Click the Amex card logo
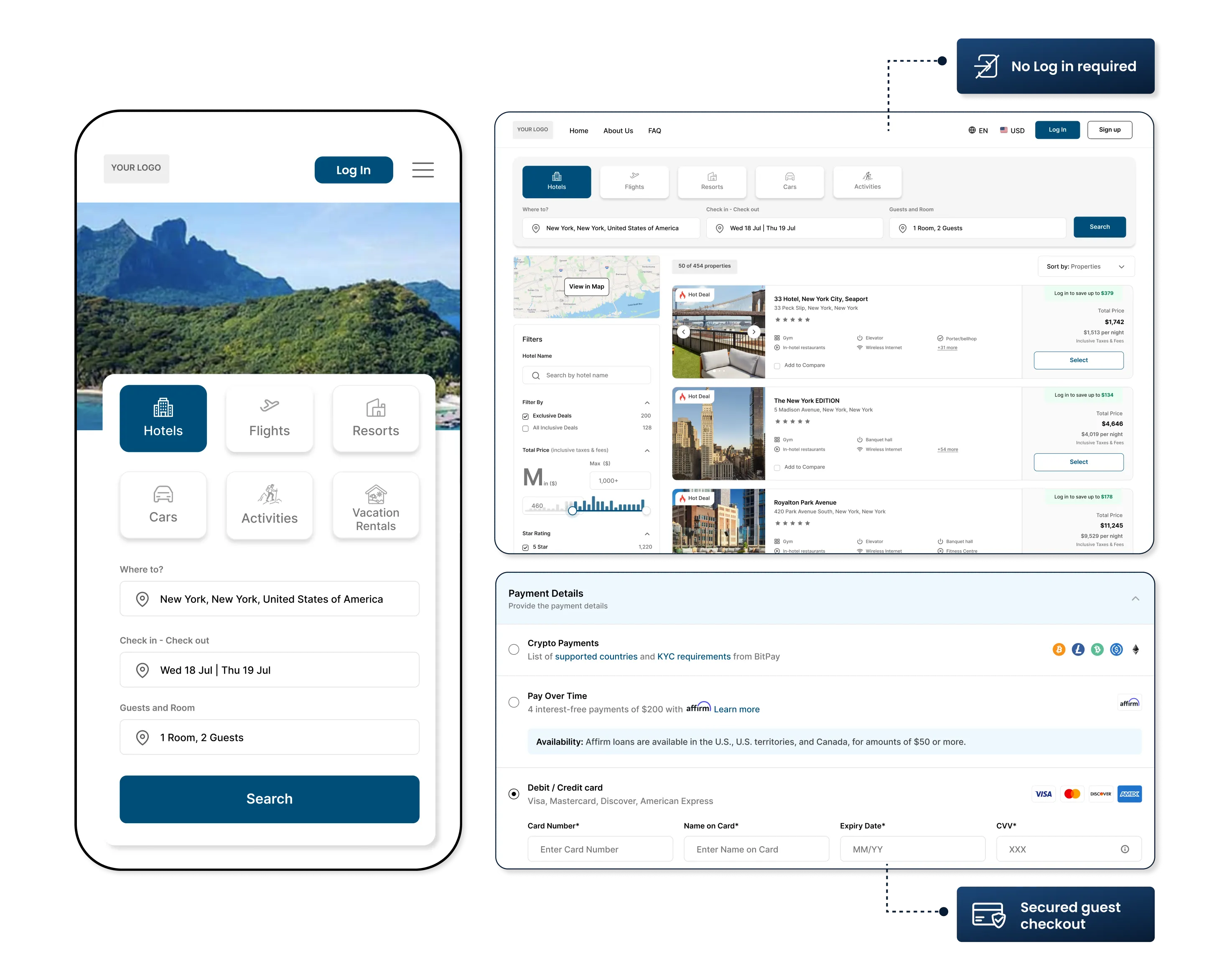The height and width of the screenshot is (980, 1232). click(1130, 794)
